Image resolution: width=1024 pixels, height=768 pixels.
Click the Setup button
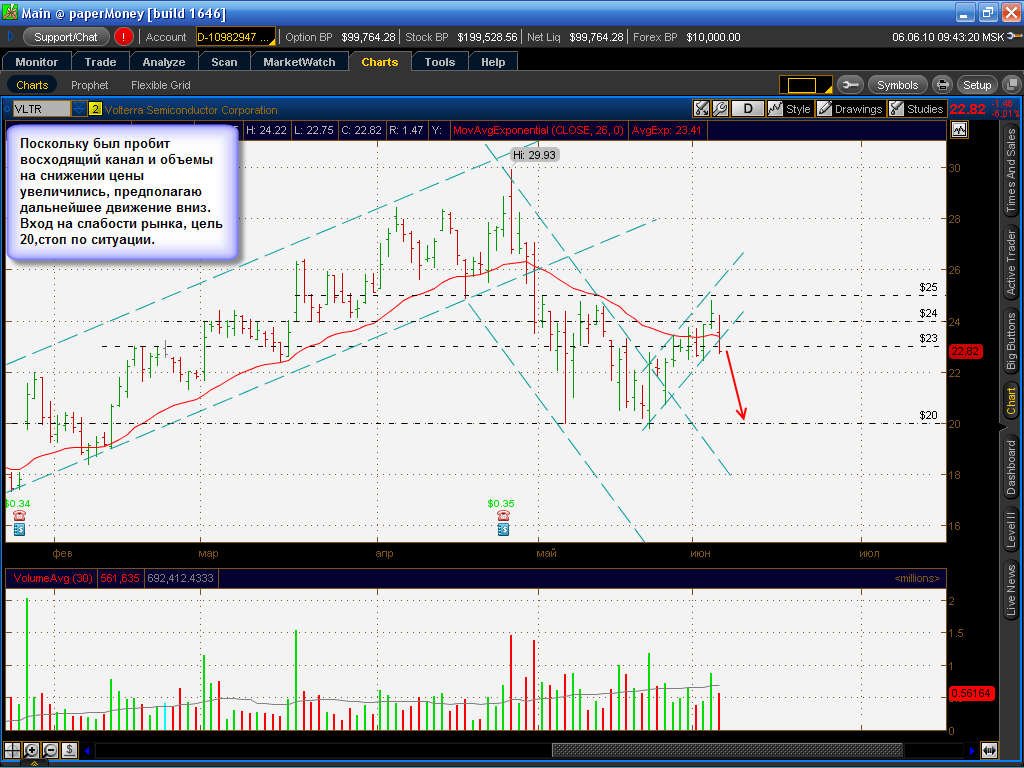(x=977, y=85)
